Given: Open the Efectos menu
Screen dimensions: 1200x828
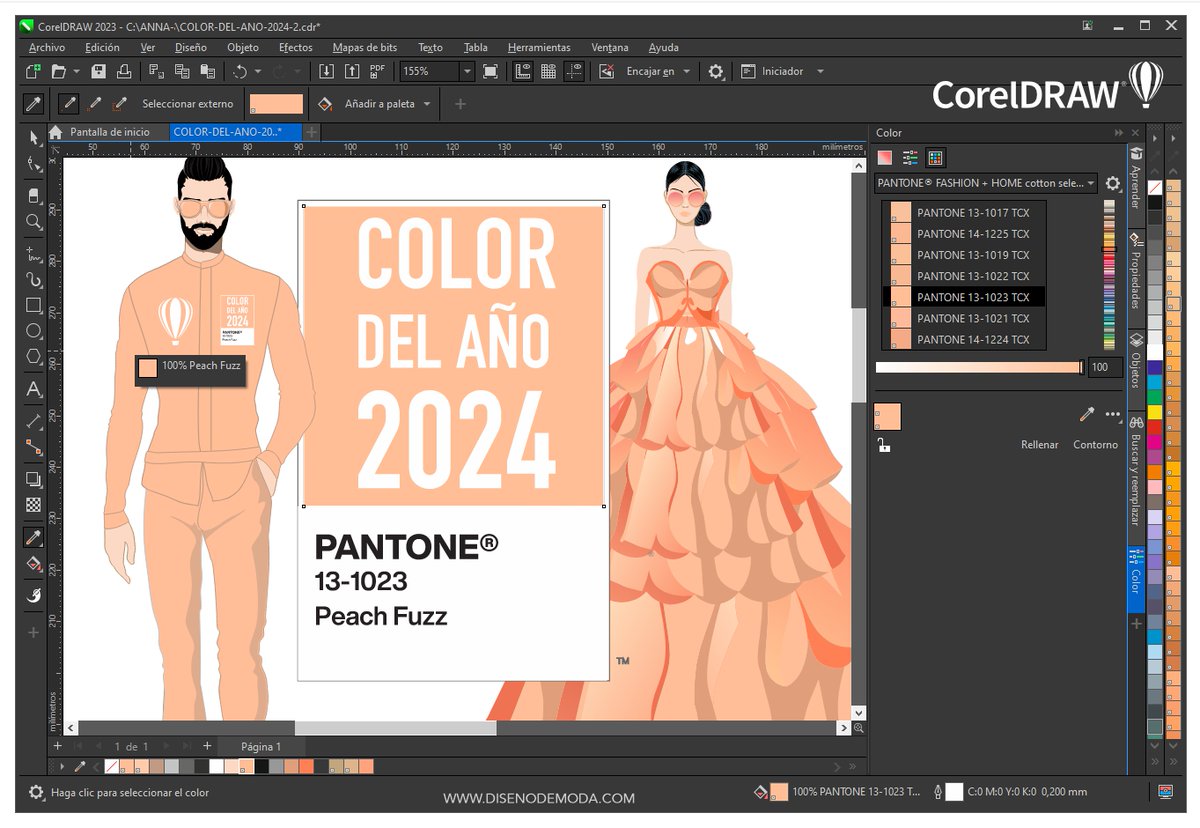Looking at the screenshot, I should (295, 47).
